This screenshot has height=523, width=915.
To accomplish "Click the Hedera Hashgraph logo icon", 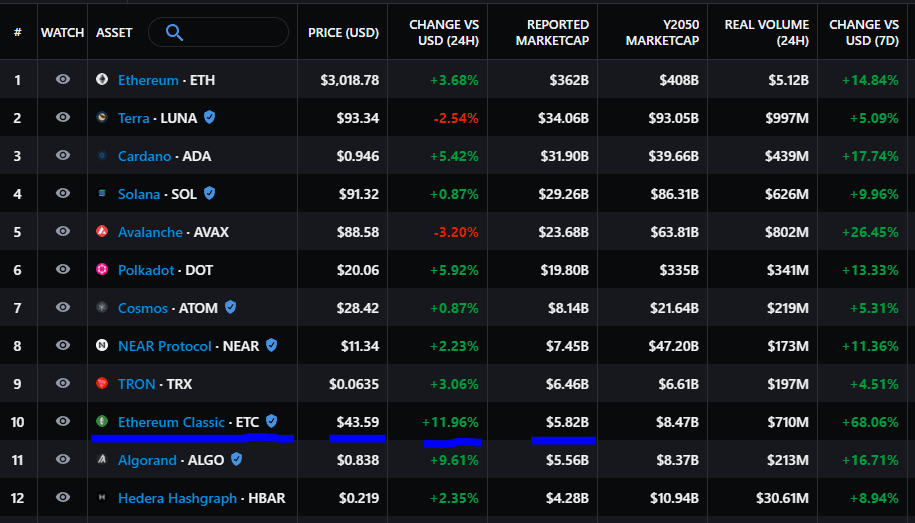I will (x=102, y=497).
